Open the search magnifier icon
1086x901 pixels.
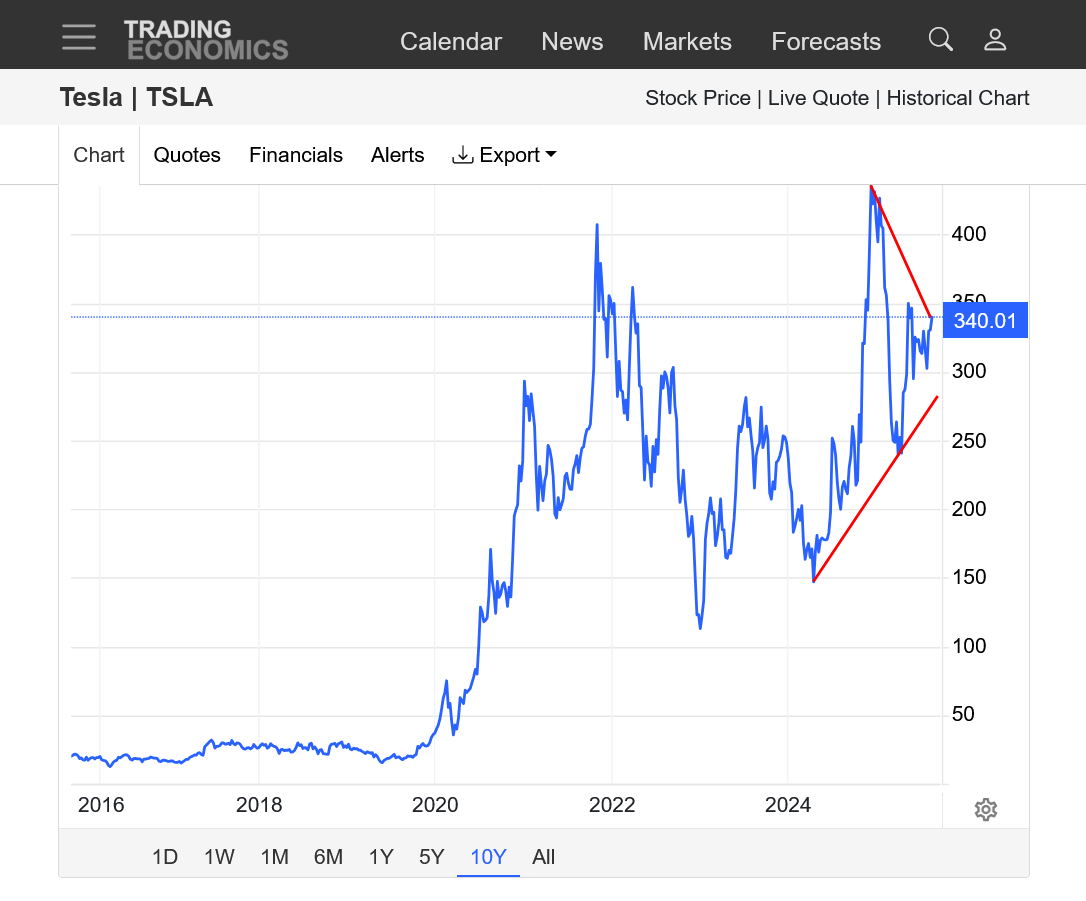click(x=941, y=39)
